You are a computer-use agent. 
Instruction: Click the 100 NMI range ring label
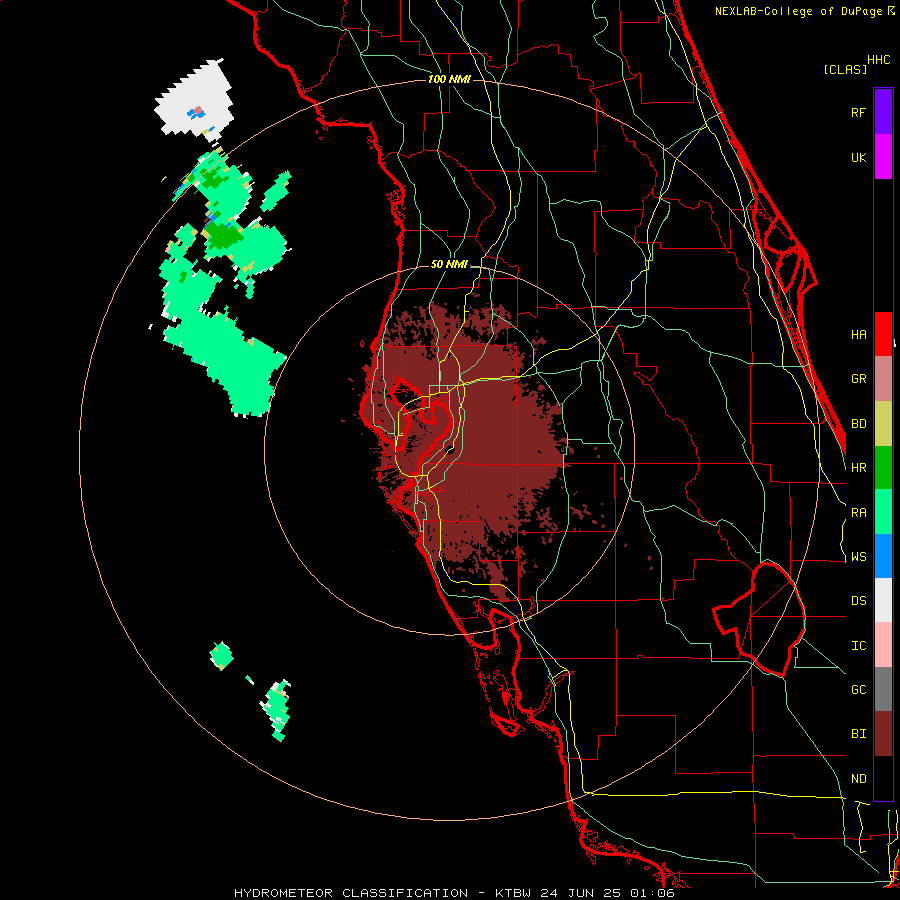coord(449,79)
